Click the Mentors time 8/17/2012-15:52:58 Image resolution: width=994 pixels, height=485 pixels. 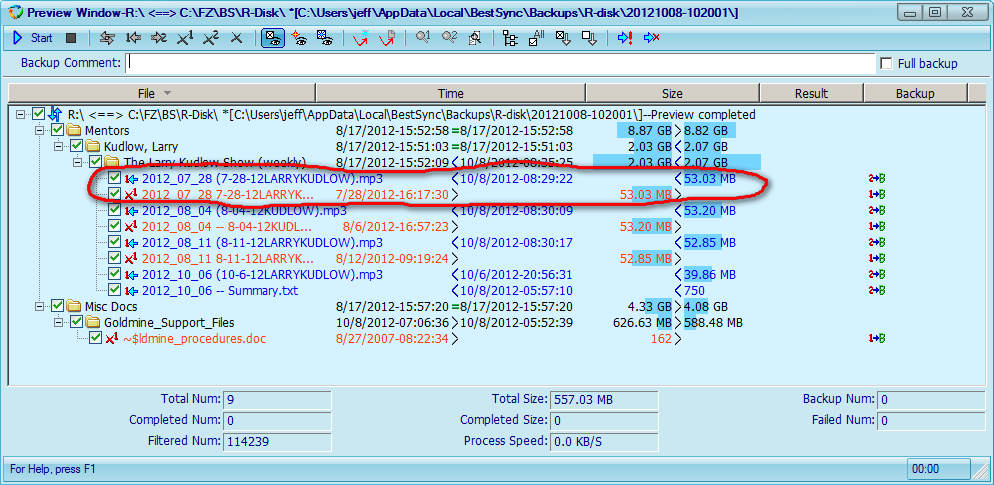tap(392, 131)
